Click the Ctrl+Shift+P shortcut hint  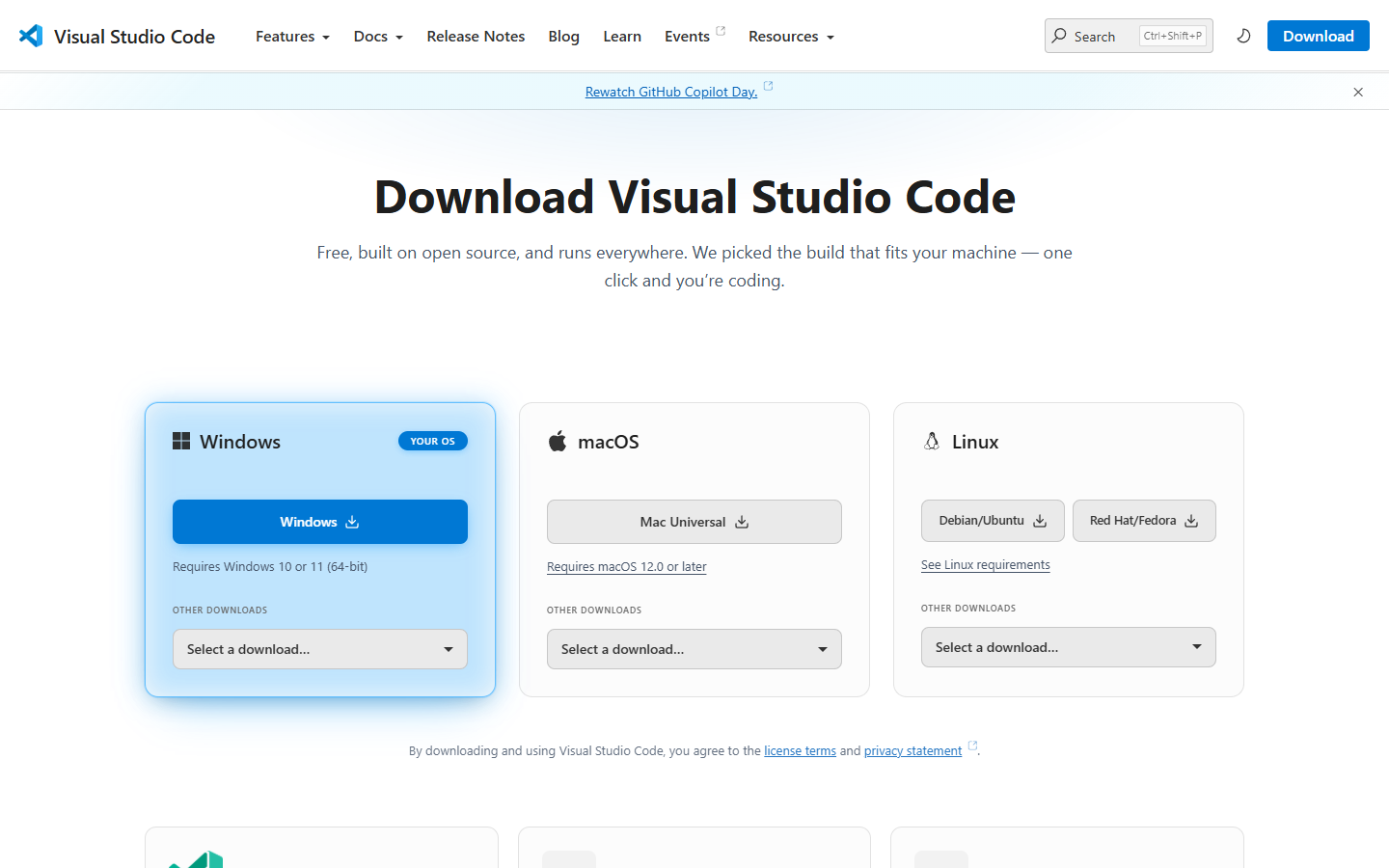tap(1173, 36)
